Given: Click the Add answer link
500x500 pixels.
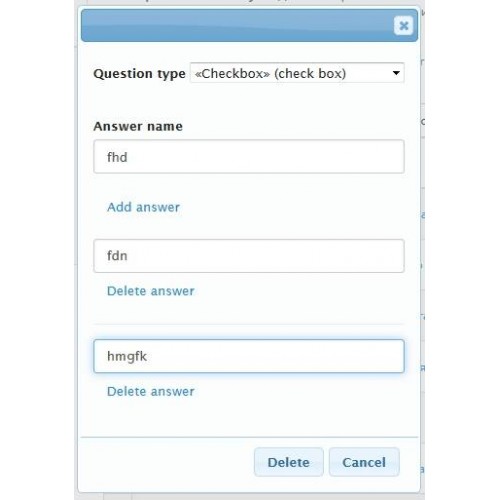Looking at the screenshot, I should [x=143, y=207].
